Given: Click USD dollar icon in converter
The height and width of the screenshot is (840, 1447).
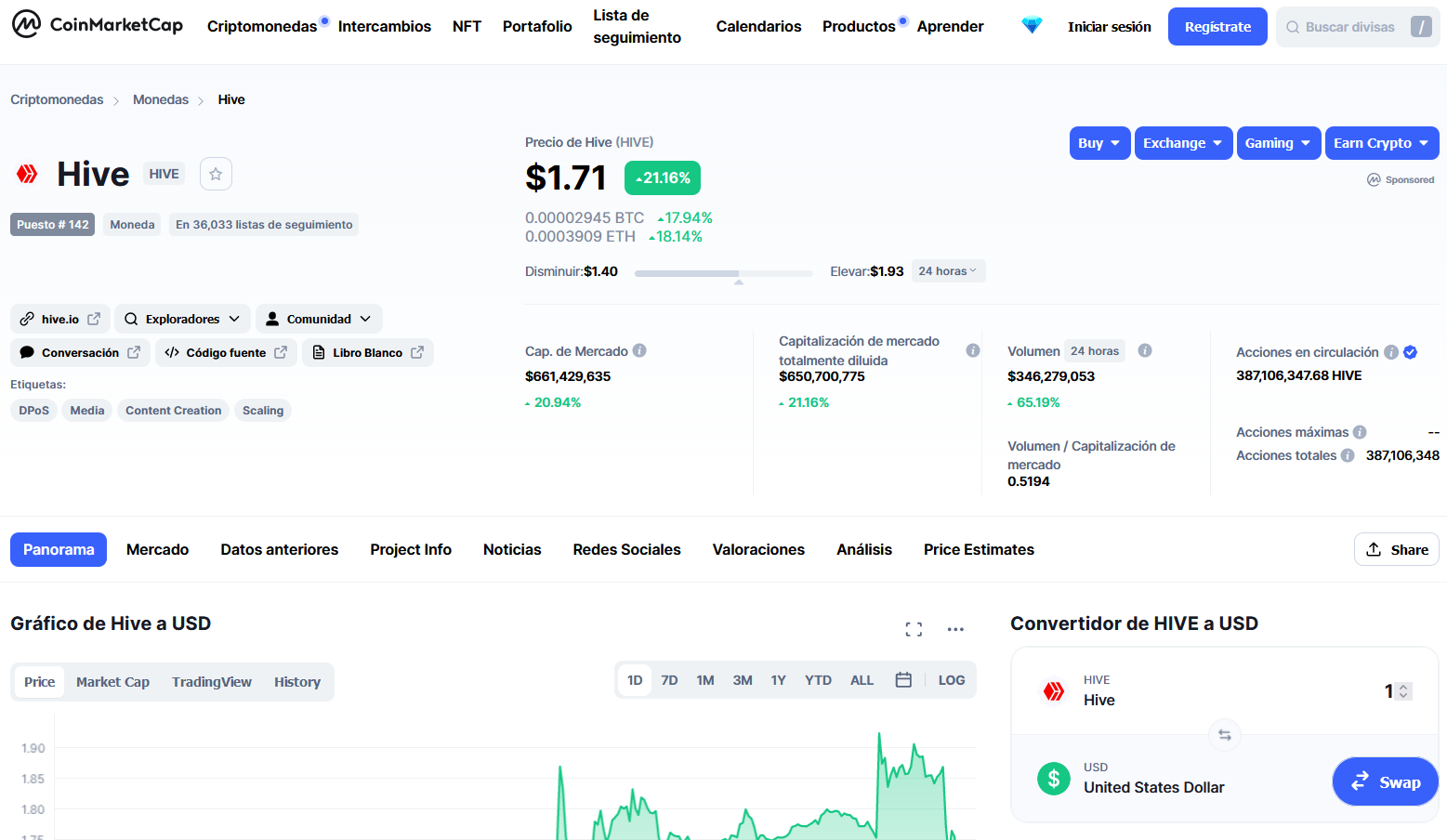Looking at the screenshot, I should point(1054,779).
